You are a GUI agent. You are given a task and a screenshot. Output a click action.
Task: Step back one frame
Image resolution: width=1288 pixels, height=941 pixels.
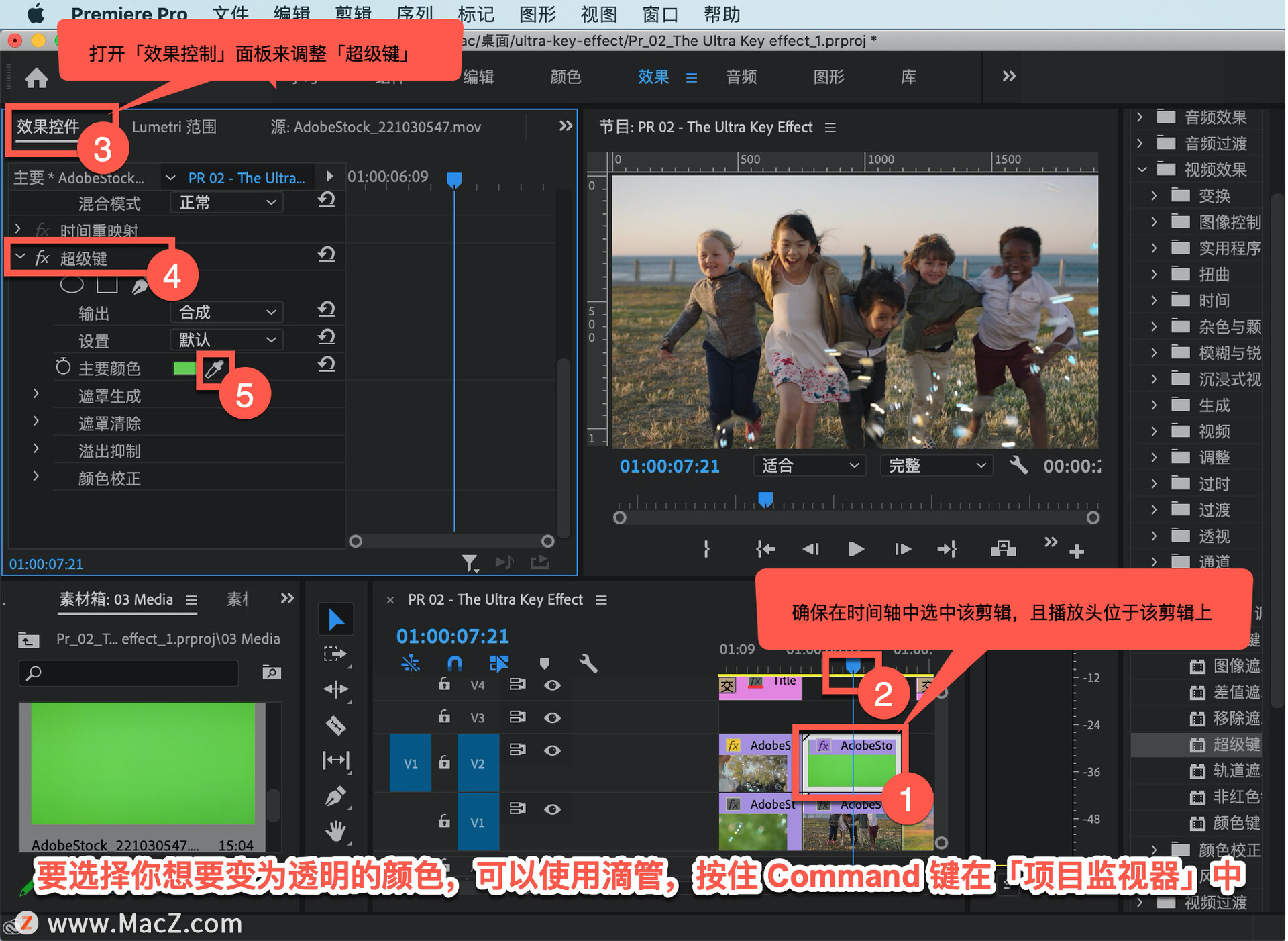(811, 550)
